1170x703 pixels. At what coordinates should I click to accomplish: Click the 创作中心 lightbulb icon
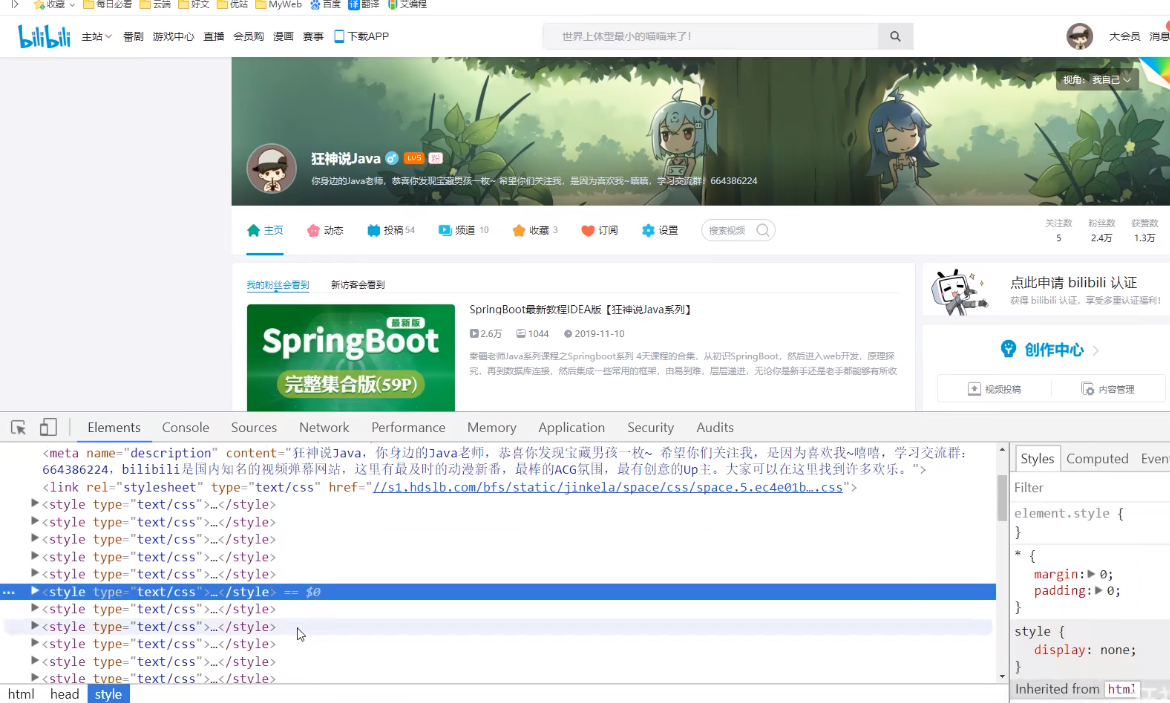pos(1008,349)
